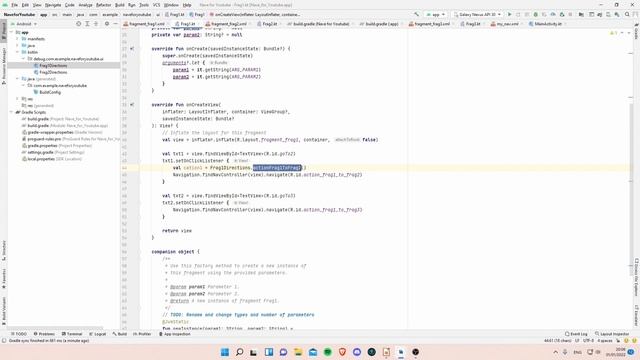Viewport: 640px width, 360px height.
Task: Open the Problems tool window
Action: coord(44,334)
